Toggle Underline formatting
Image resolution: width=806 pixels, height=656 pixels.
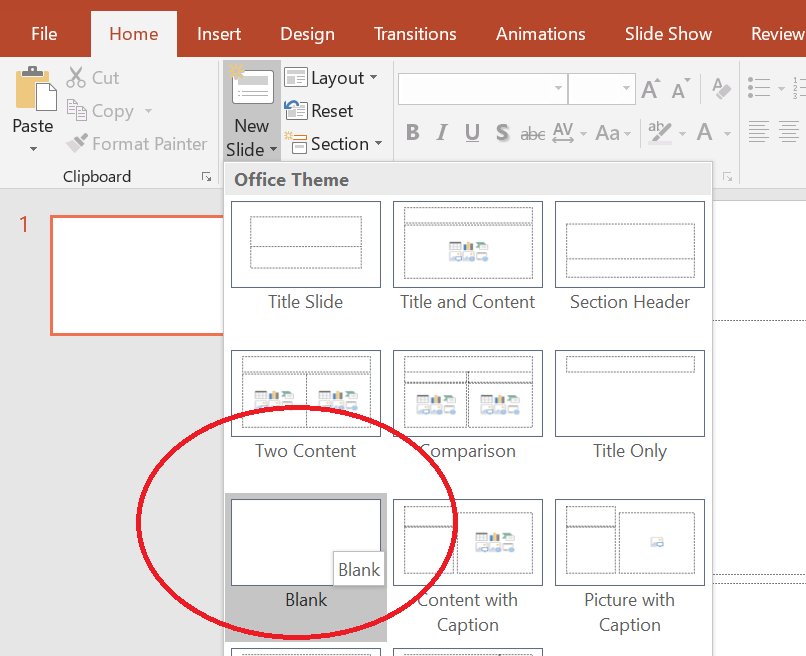coord(471,132)
